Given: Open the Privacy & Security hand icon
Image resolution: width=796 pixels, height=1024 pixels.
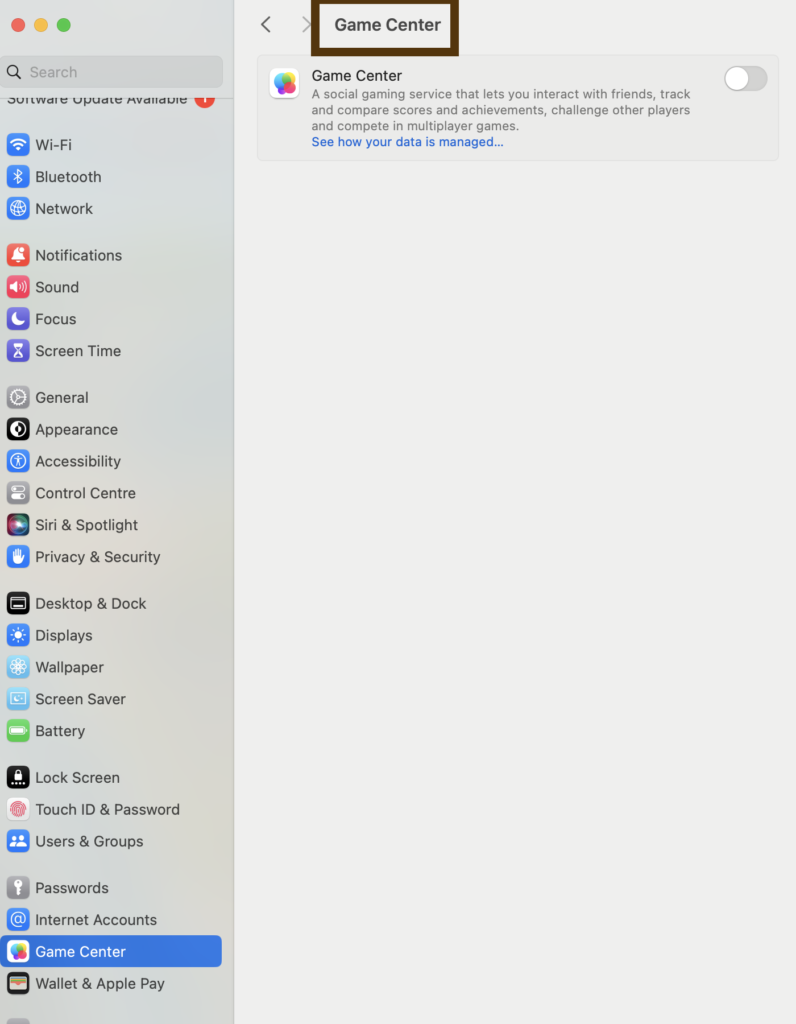Looking at the screenshot, I should click(18, 556).
